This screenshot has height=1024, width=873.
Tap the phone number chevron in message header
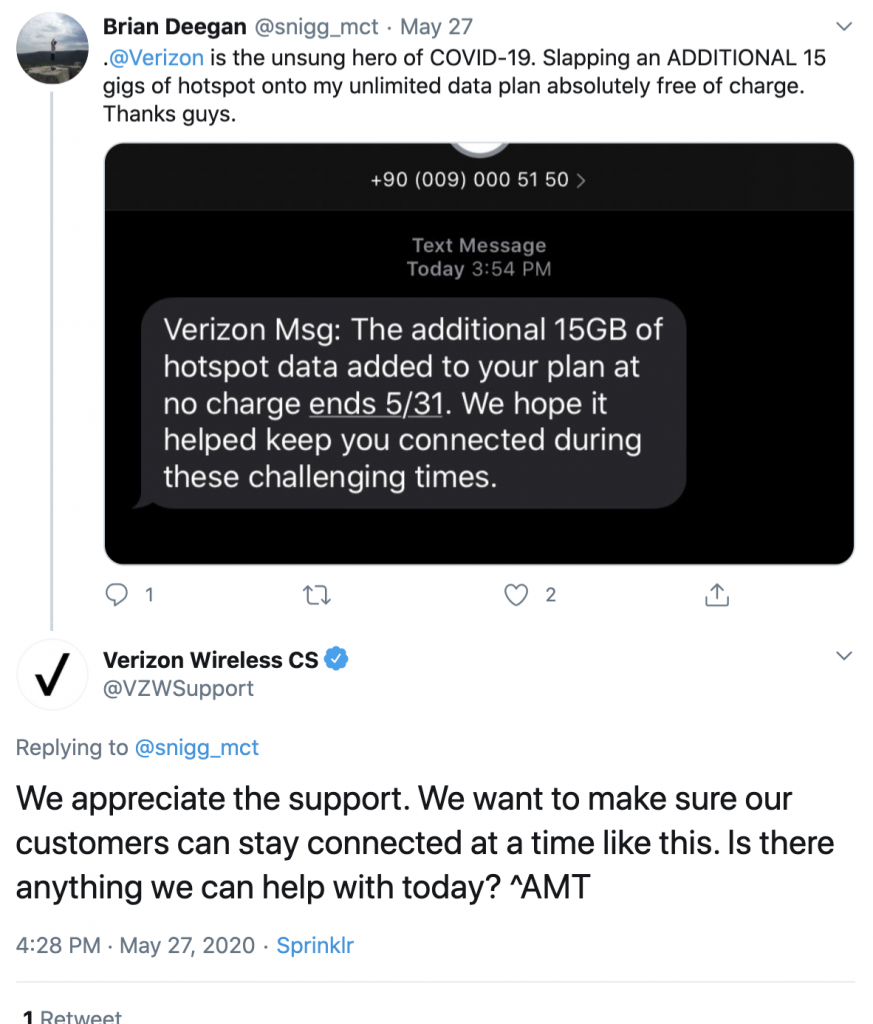(581, 180)
